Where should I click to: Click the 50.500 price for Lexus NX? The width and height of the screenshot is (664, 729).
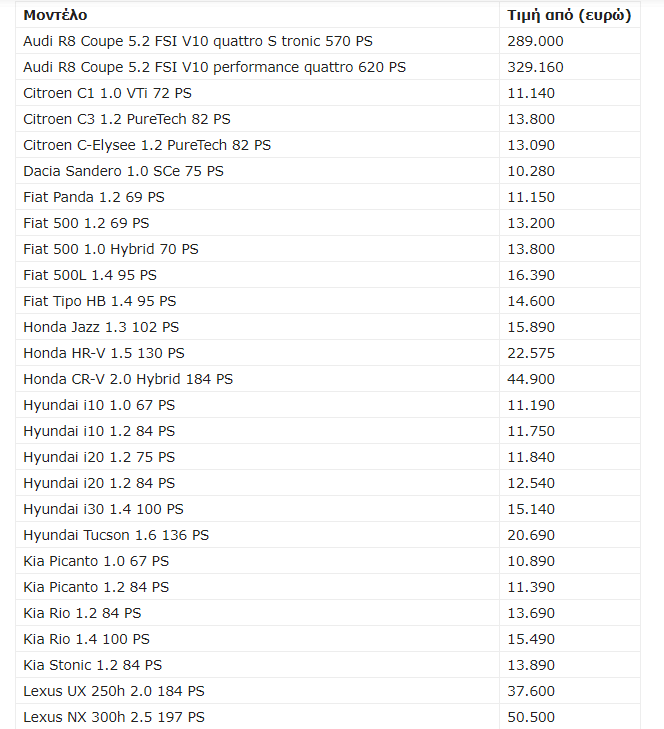coord(531,717)
